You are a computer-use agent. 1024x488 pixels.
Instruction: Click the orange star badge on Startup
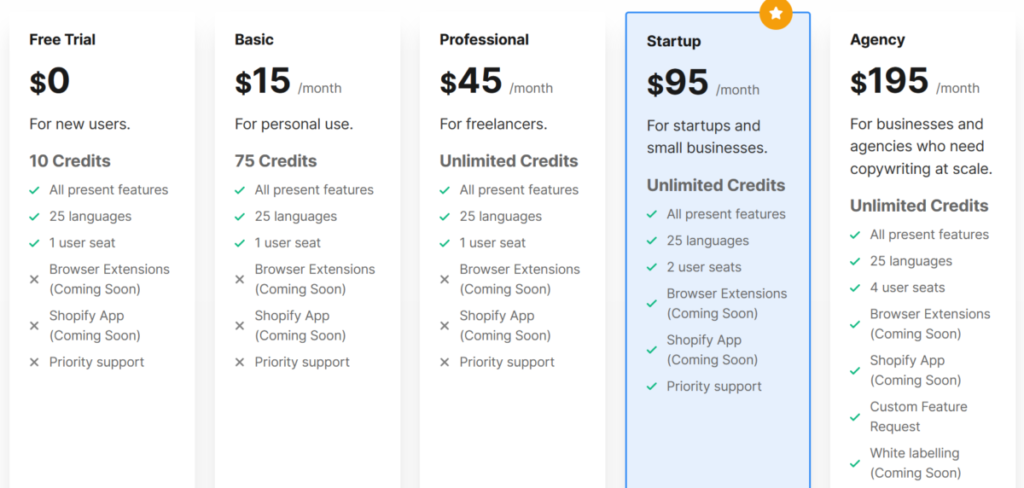tap(775, 13)
